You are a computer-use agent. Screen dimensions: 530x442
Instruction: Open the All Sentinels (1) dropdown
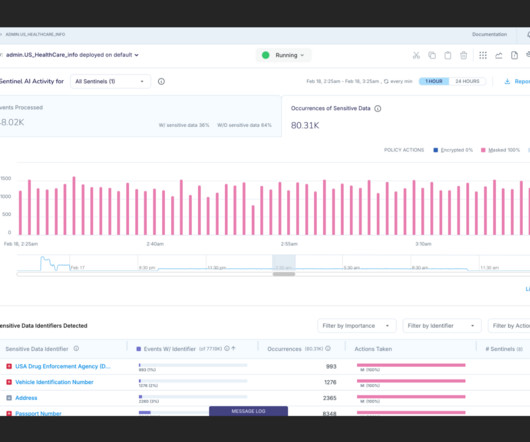110,81
